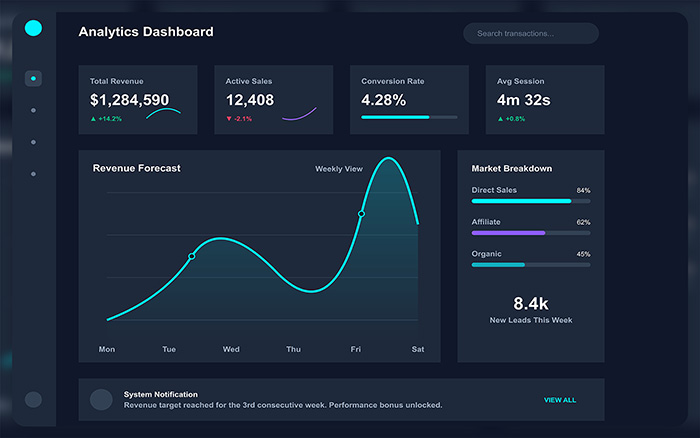Click the Conversion Rate card label
This screenshot has width=700, height=438.
pyautogui.click(x=393, y=81)
